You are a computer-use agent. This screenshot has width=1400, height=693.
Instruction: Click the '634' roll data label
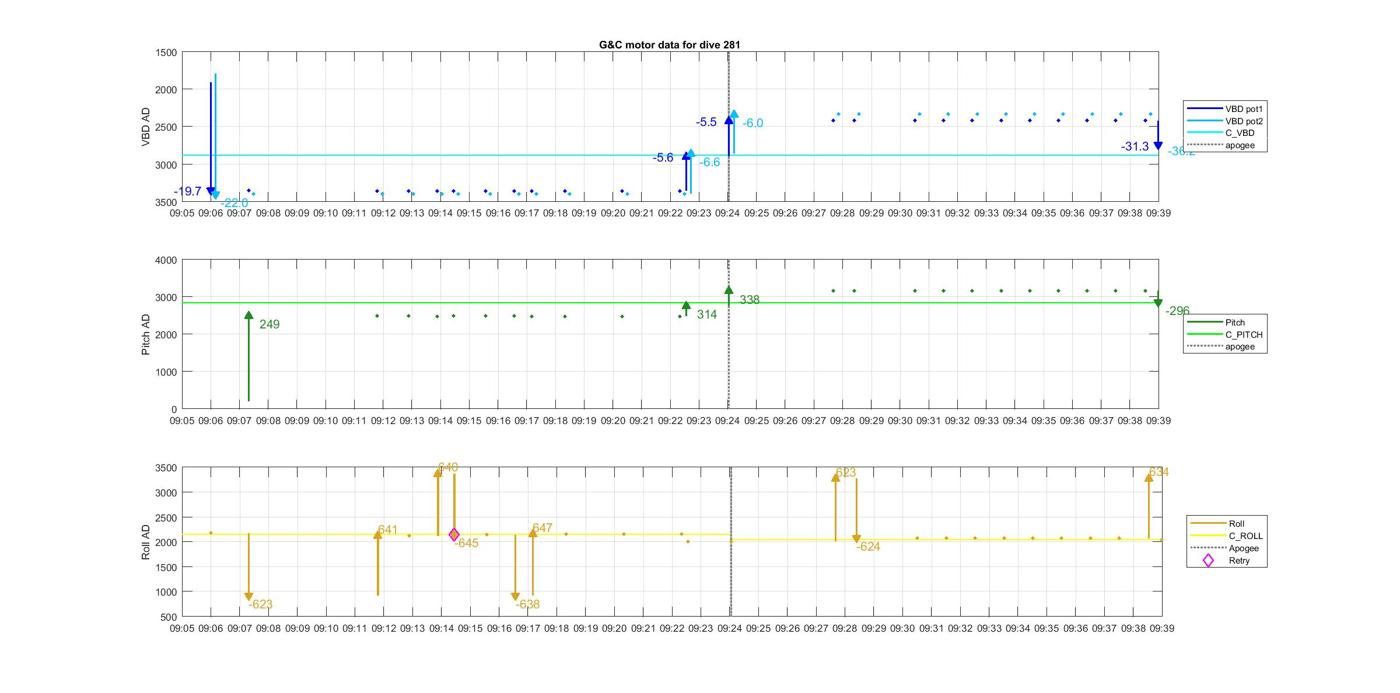[1158, 472]
